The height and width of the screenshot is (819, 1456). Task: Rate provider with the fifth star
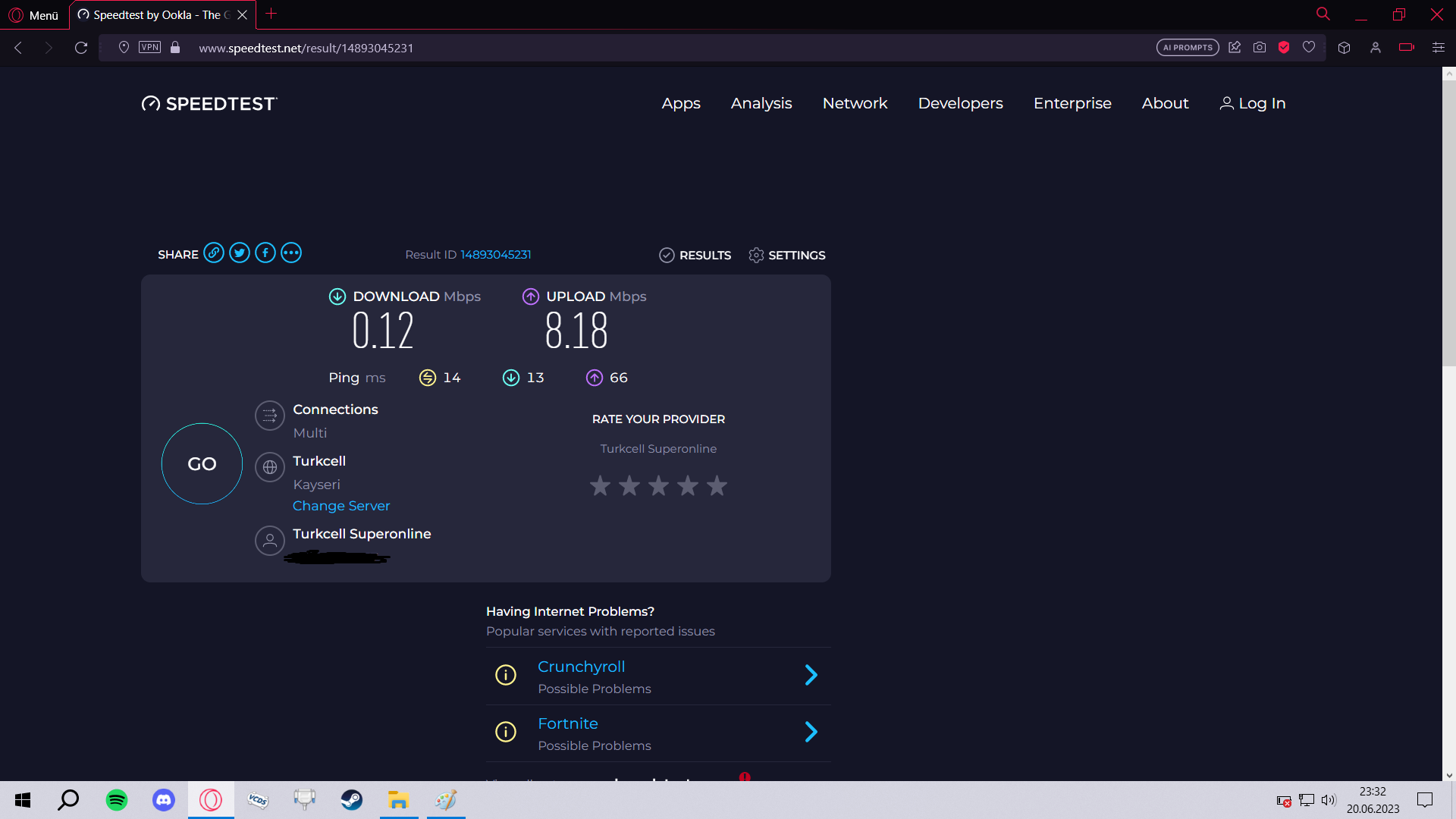coord(717,486)
